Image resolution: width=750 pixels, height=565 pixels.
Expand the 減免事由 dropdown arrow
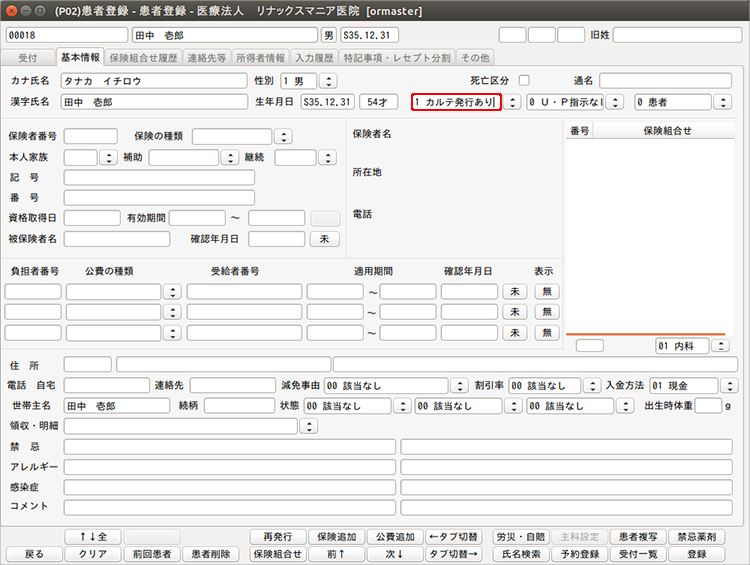coord(459,385)
